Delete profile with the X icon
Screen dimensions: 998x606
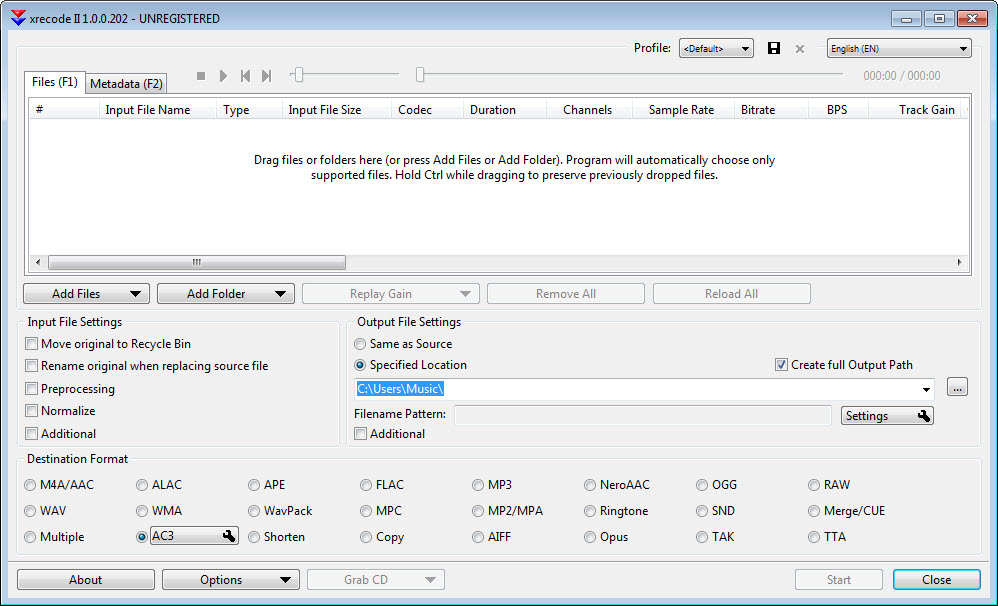pos(800,49)
